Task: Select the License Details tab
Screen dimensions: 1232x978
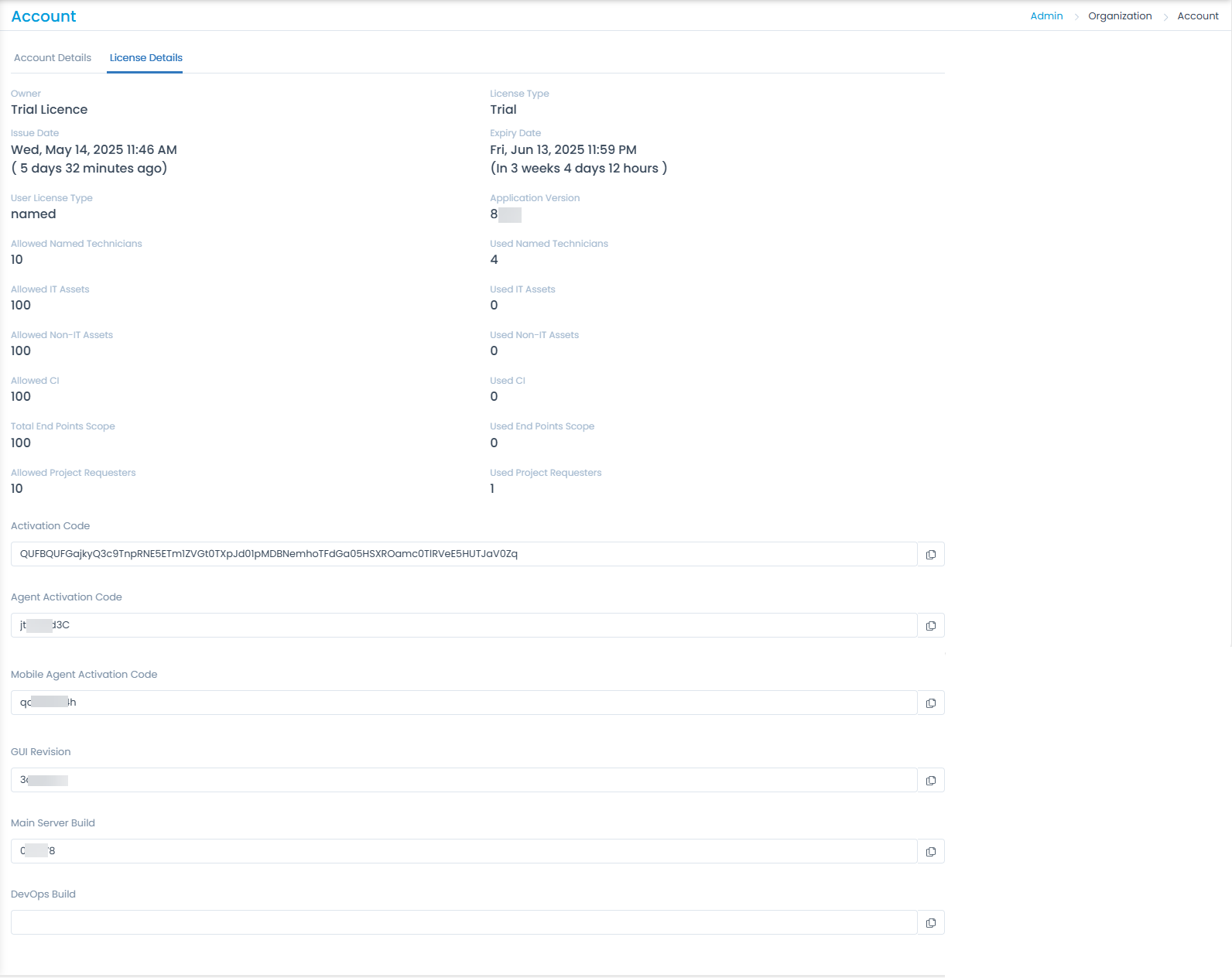Action: coord(145,58)
